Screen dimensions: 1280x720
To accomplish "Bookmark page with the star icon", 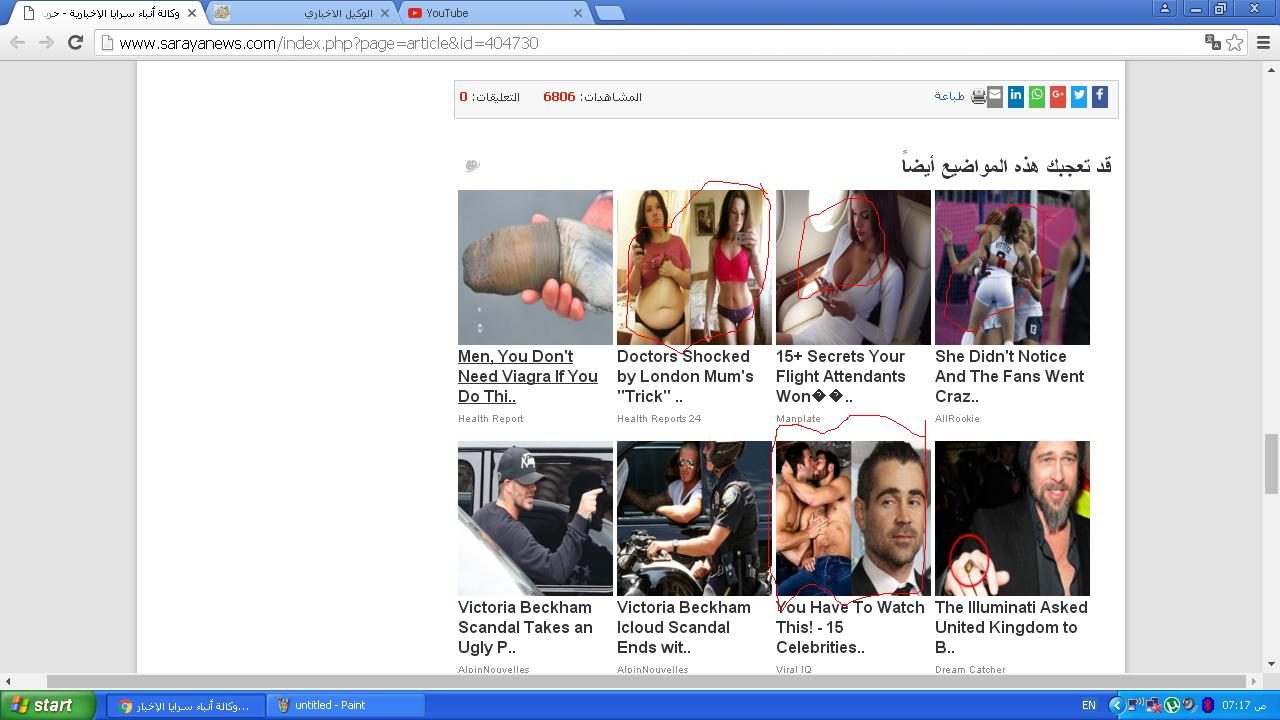I will coord(1235,42).
